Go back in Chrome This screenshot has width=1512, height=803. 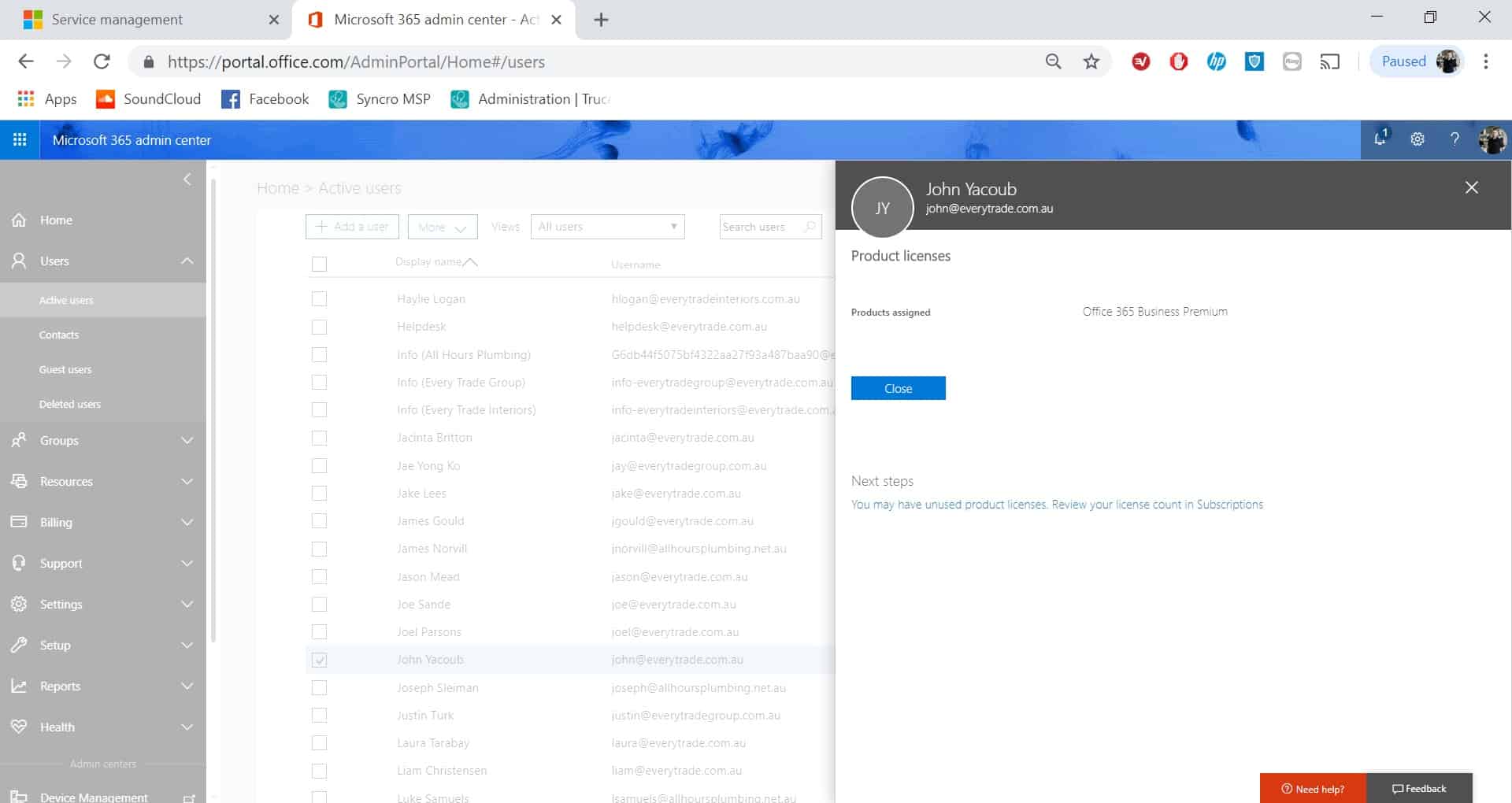pos(26,61)
